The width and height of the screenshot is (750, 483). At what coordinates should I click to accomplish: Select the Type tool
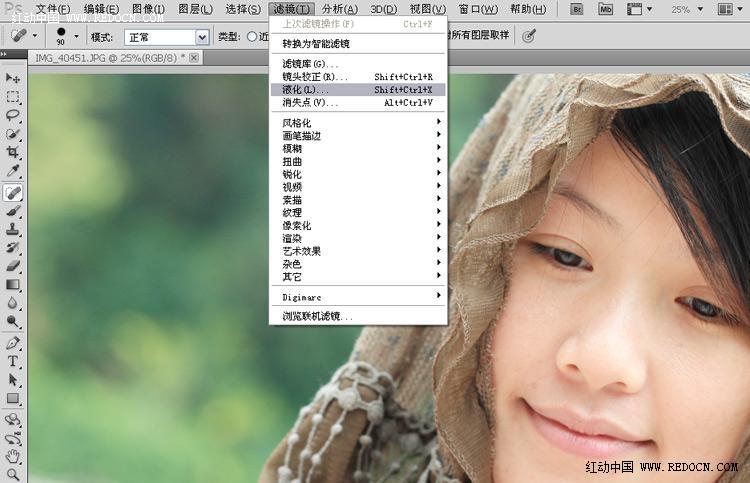13,362
